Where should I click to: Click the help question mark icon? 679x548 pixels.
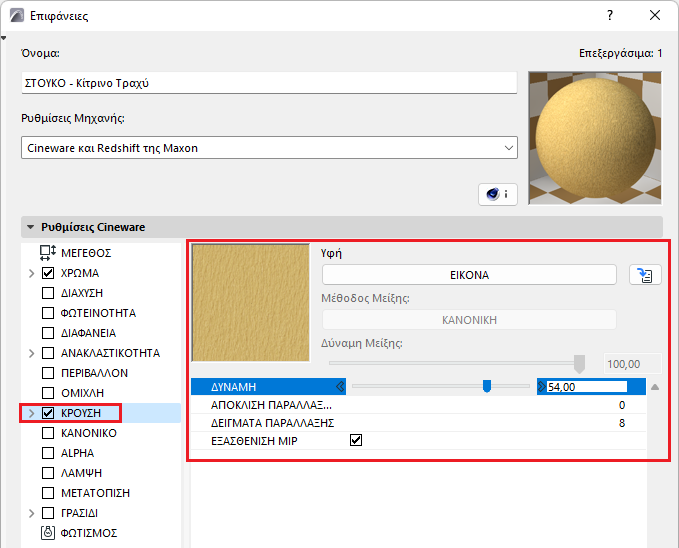[610, 16]
